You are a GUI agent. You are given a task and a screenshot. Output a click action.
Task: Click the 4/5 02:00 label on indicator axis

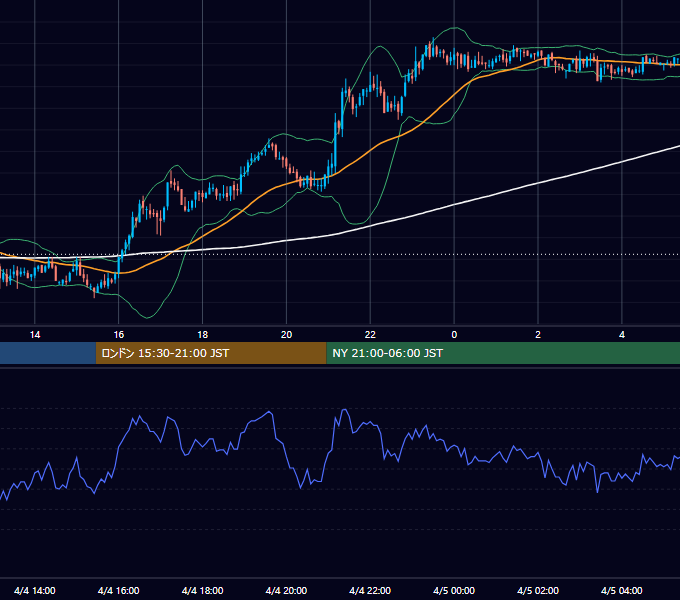[538, 590]
